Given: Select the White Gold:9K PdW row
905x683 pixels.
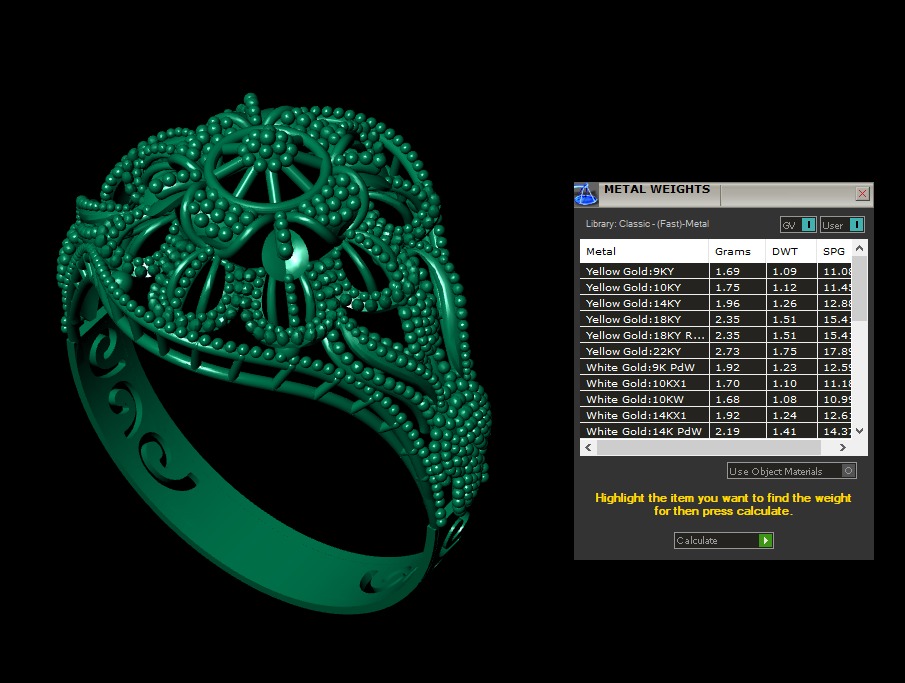Looking at the screenshot, I should pyautogui.click(x=716, y=367).
